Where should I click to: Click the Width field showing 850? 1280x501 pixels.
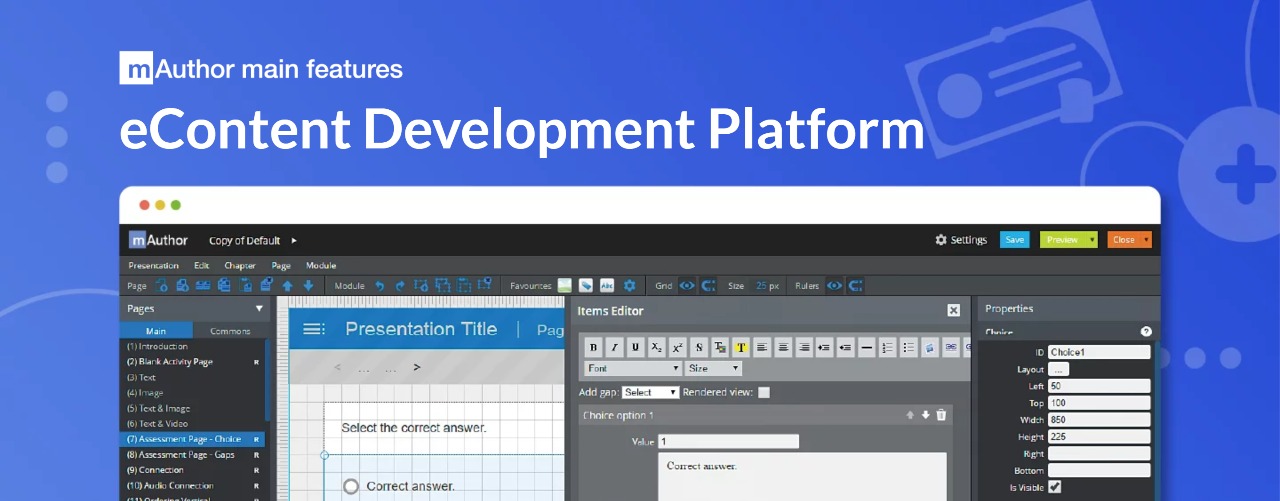(x=1099, y=420)
